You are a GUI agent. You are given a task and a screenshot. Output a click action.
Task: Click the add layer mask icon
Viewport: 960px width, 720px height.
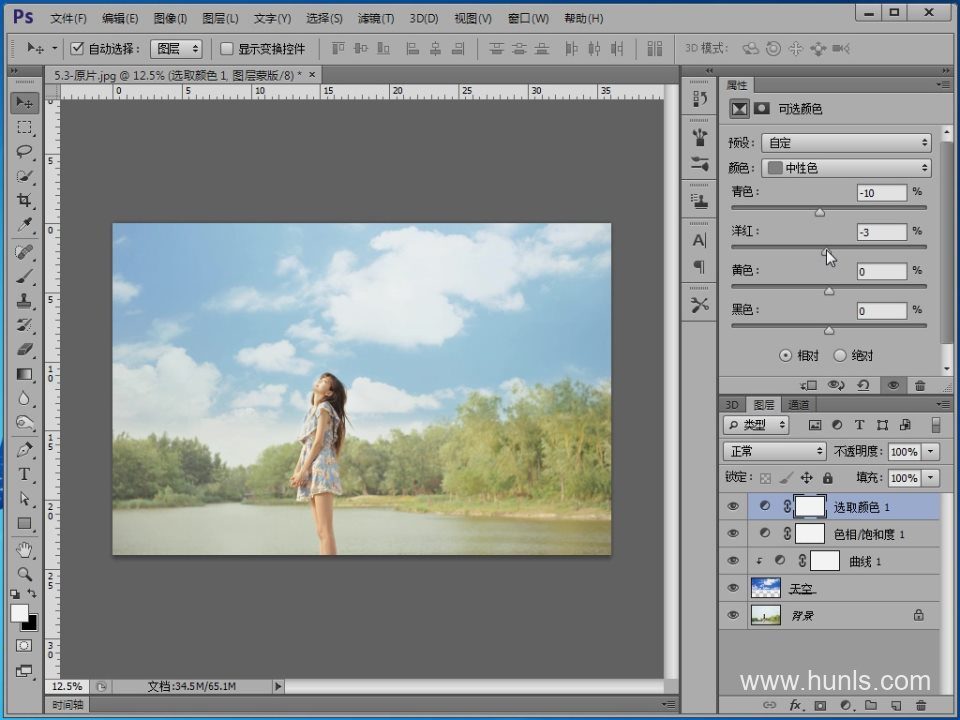(x=820, y=705)
